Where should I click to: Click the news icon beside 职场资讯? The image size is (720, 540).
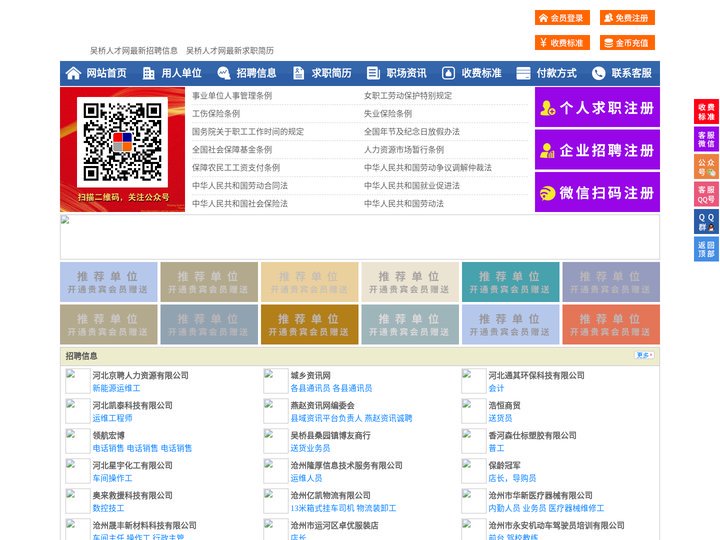click(x=373, y=73)
